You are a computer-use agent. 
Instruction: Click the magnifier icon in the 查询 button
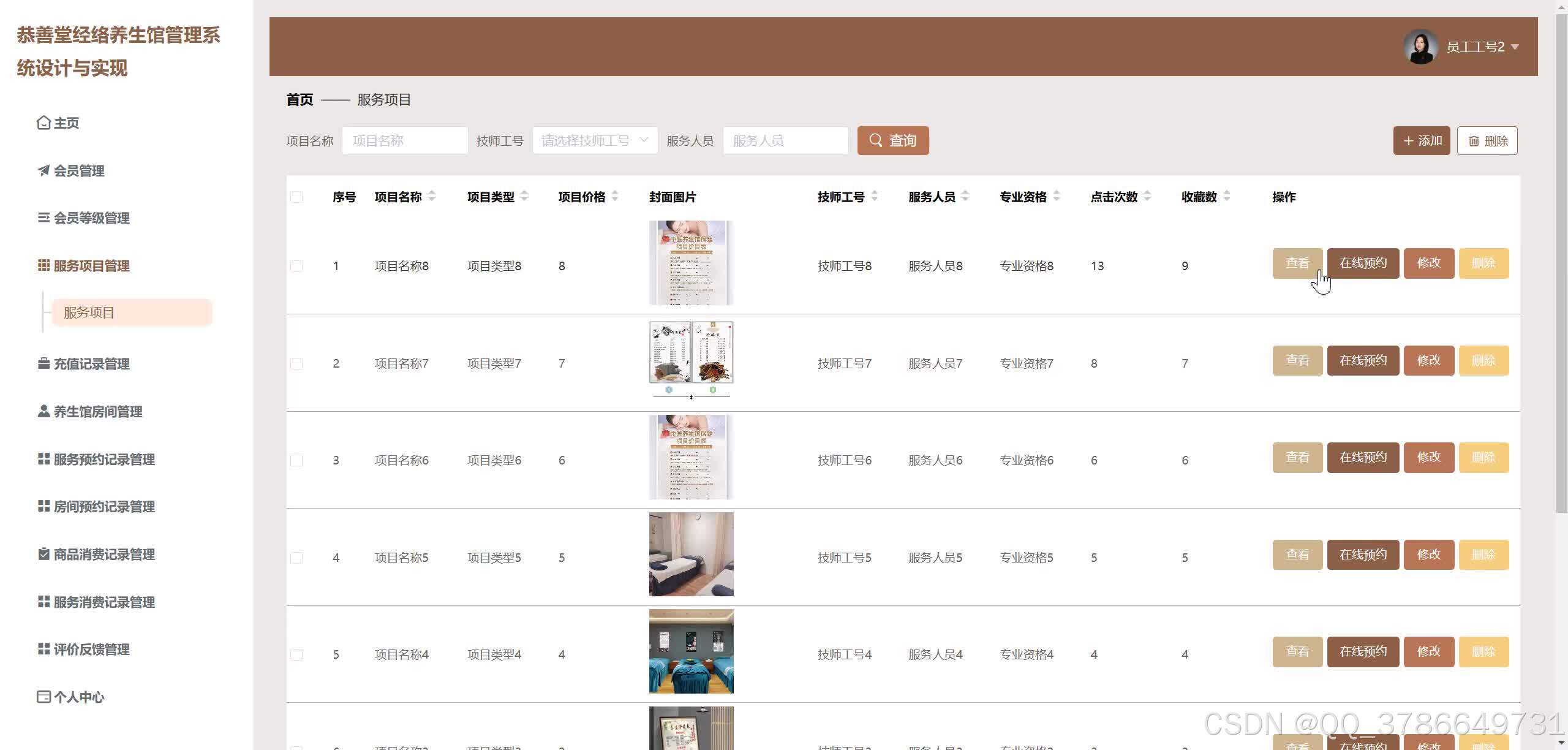pos(876,140)
